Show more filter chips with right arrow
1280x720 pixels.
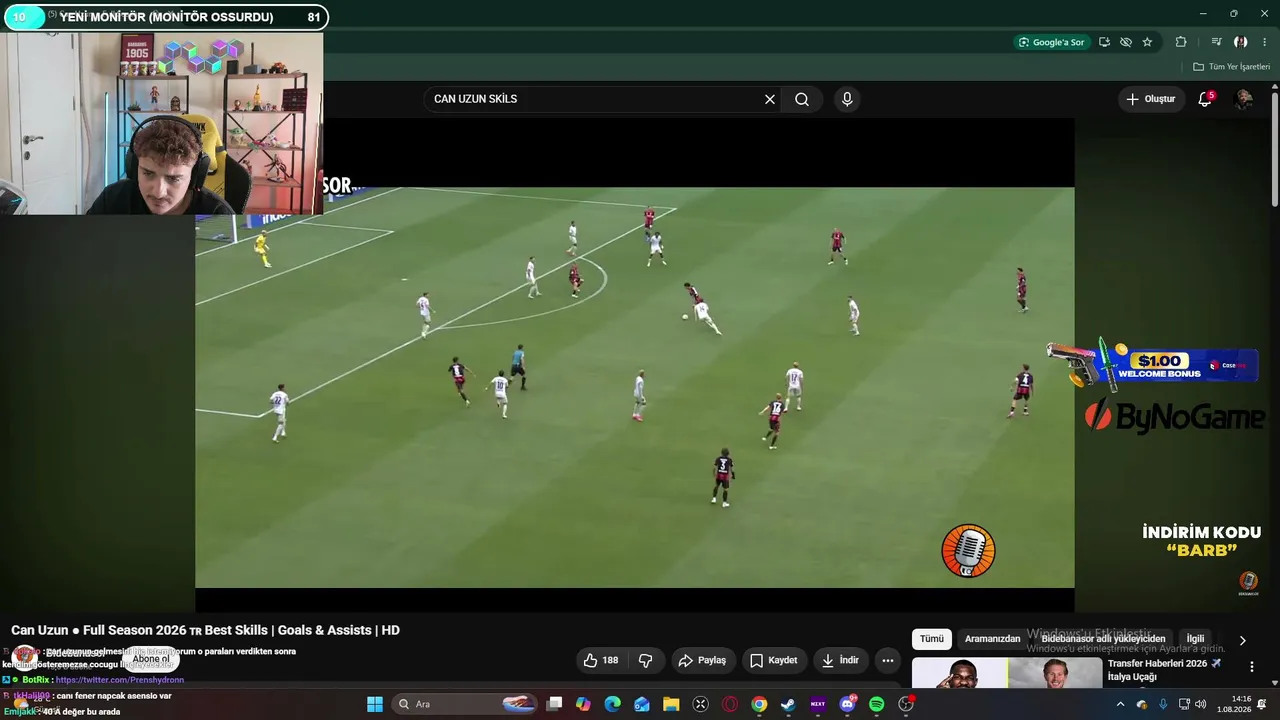1243,640
